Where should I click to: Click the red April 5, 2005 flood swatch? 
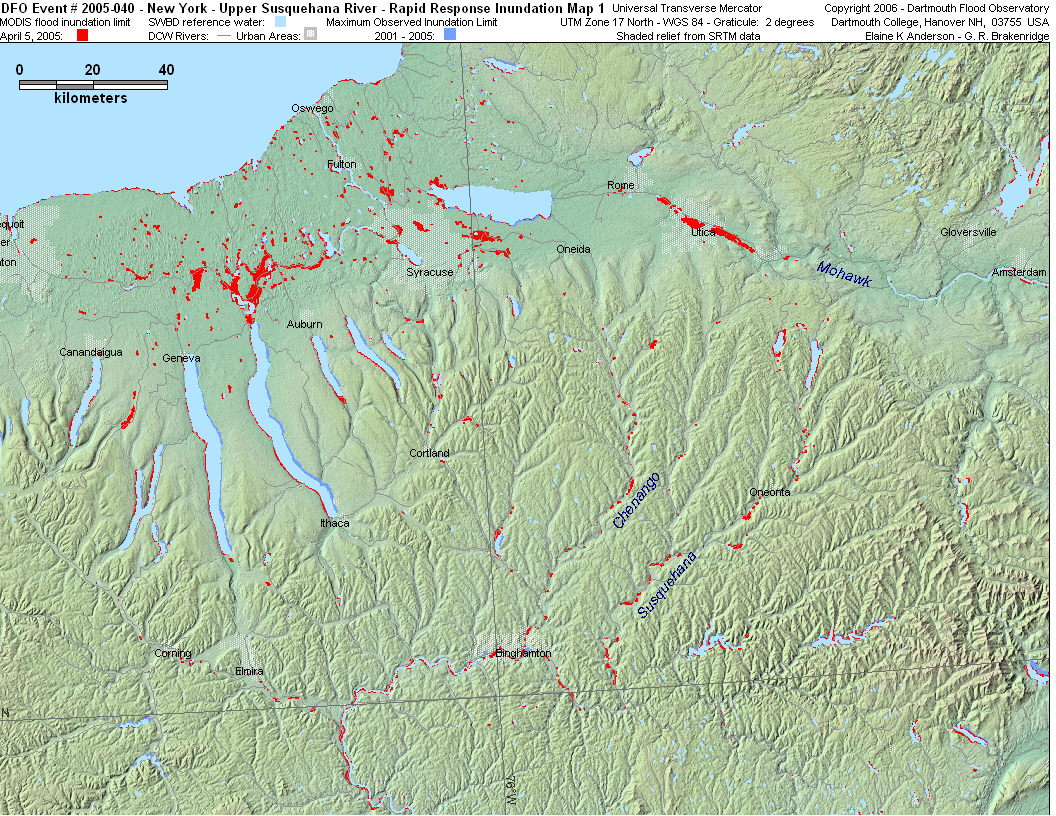pos(83,35)
